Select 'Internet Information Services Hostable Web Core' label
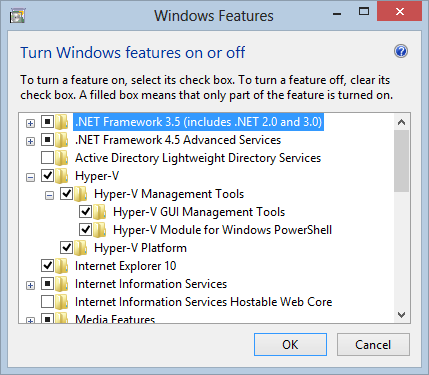Screen dimensions: 429x375 [204, 302]
